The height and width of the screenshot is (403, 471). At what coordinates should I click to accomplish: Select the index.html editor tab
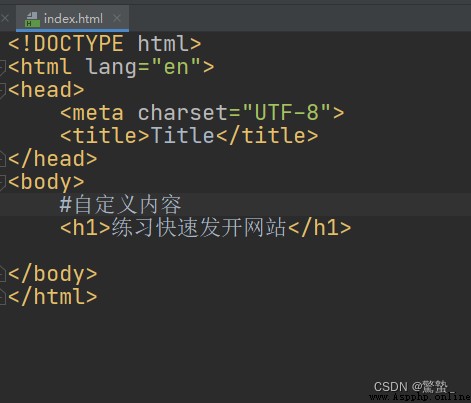[x=73, y=19]
